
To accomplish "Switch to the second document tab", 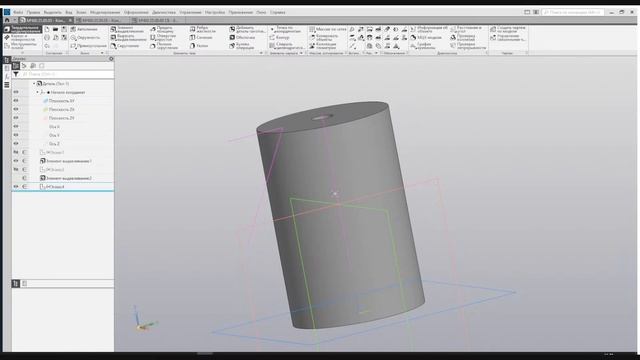I will coord(101,20).
